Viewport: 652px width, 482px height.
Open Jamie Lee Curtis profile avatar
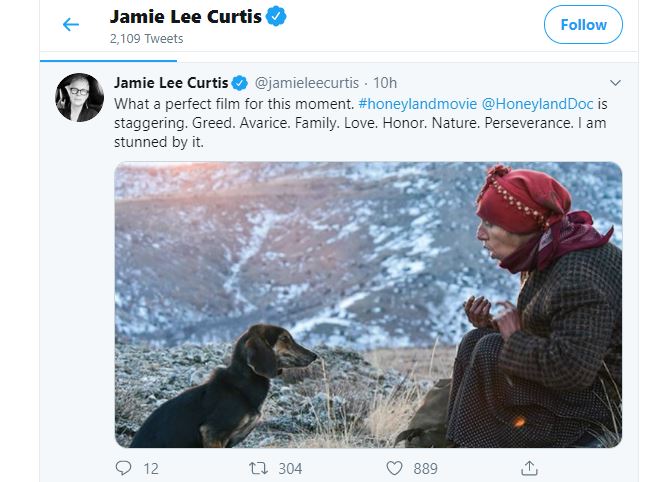pos(80,98)
